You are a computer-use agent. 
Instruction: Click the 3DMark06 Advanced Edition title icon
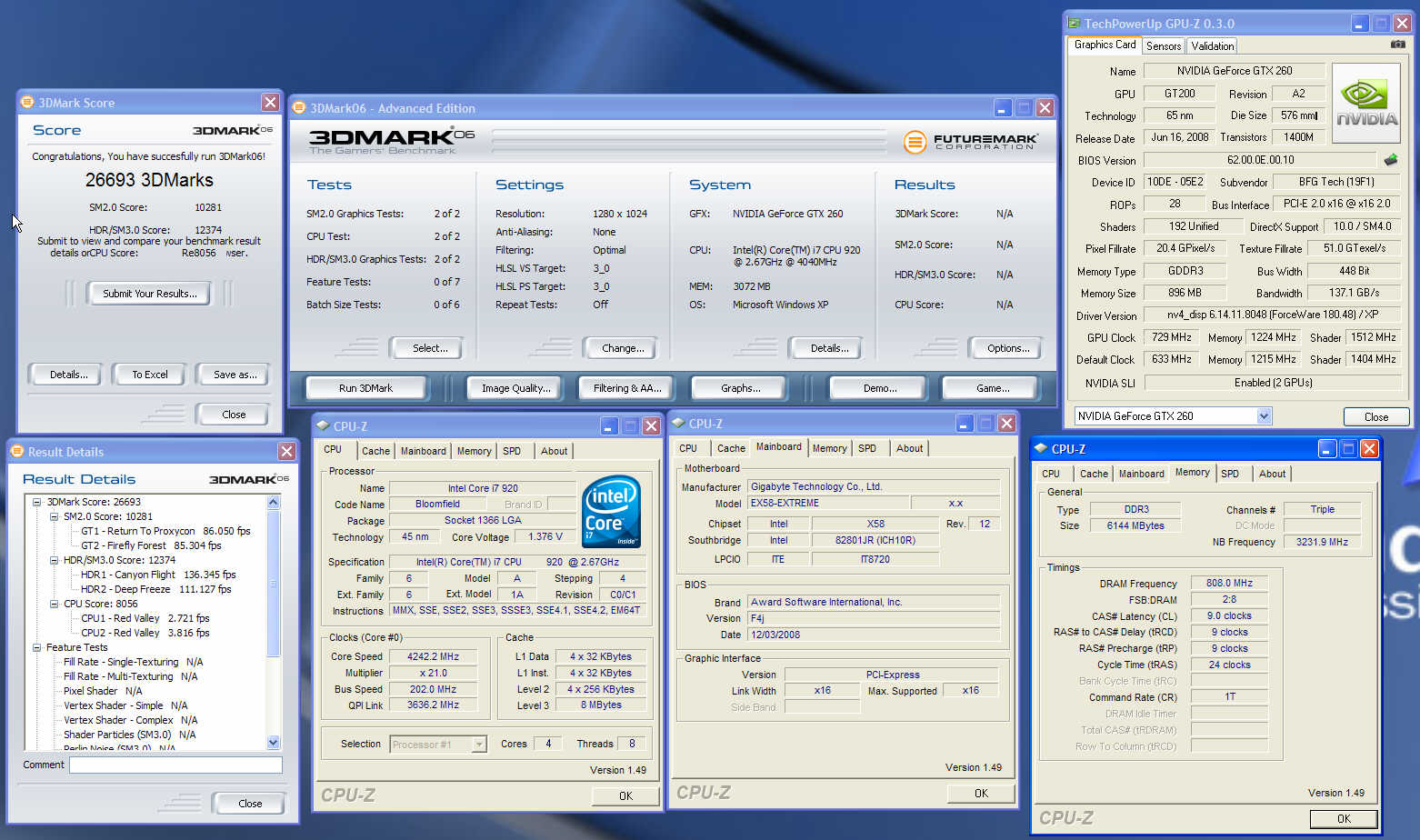[299, 108]
